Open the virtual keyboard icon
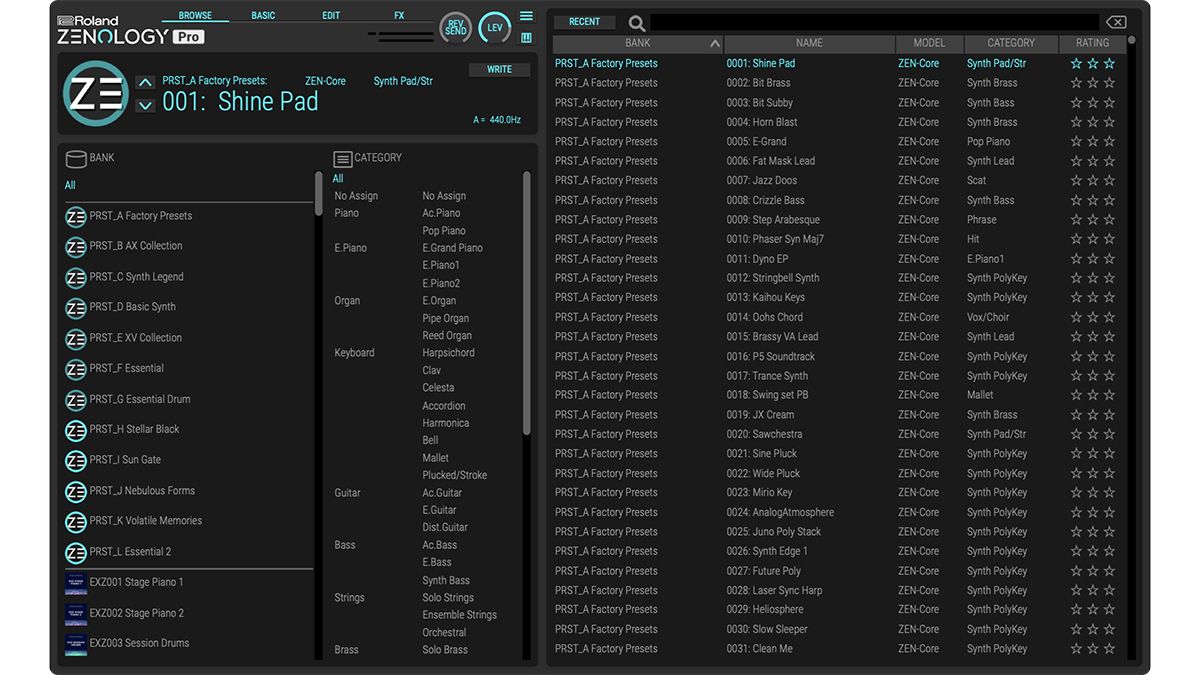 click(524, 37)
